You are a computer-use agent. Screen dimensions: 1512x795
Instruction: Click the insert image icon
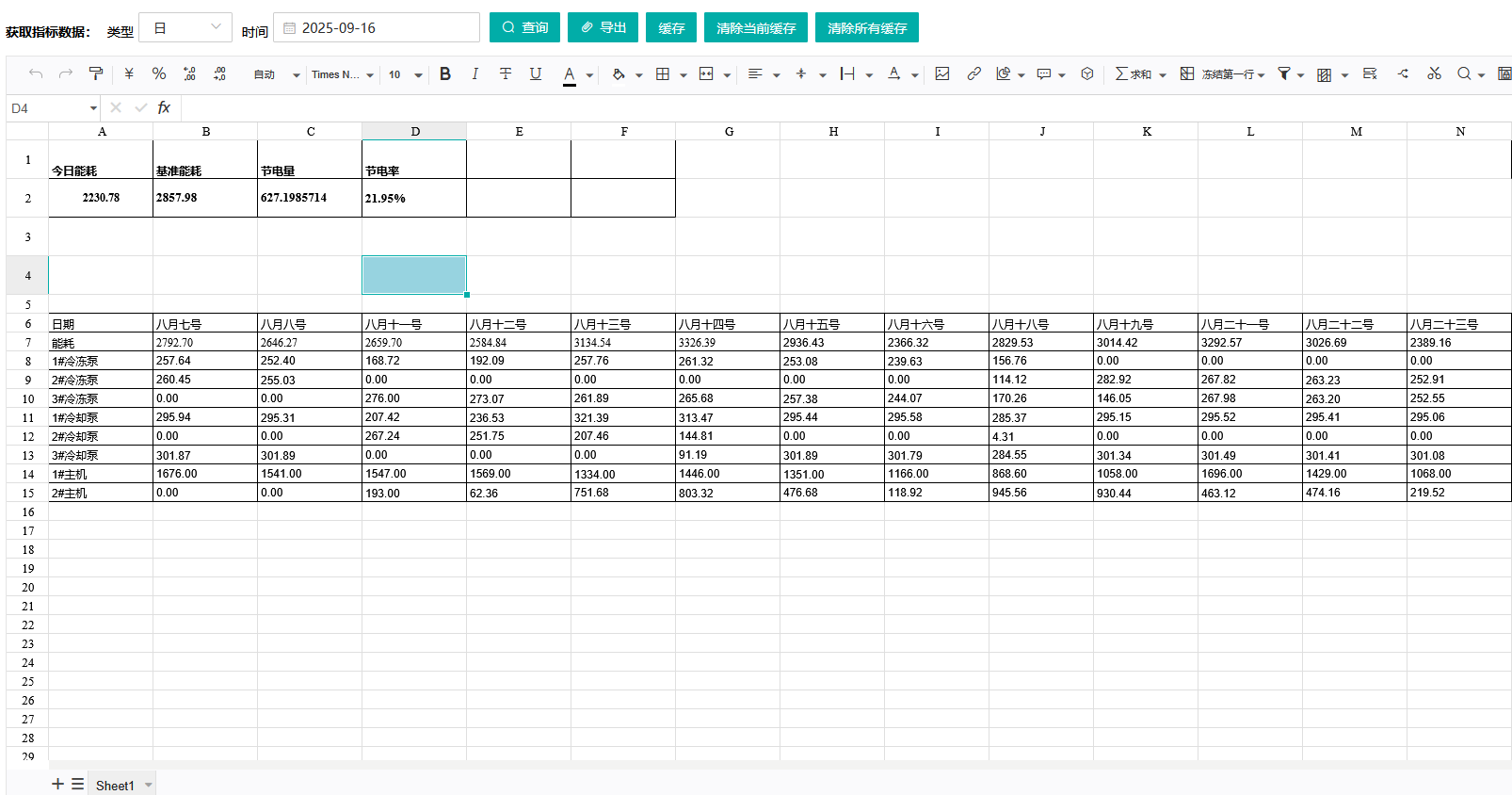click(942, 73)
